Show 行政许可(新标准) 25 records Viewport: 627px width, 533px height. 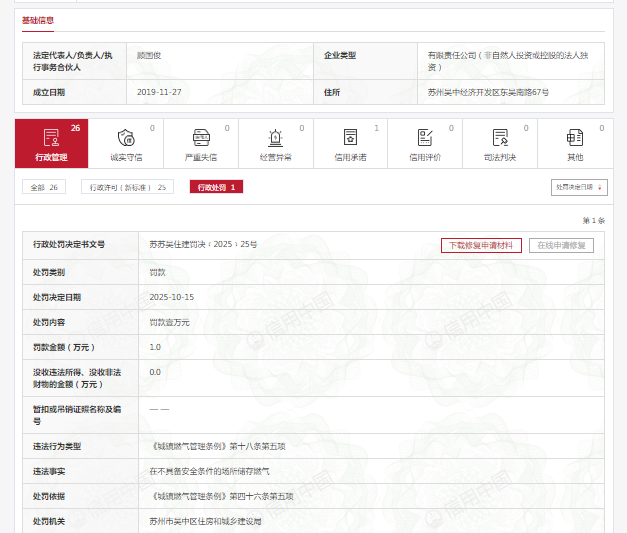128,187
